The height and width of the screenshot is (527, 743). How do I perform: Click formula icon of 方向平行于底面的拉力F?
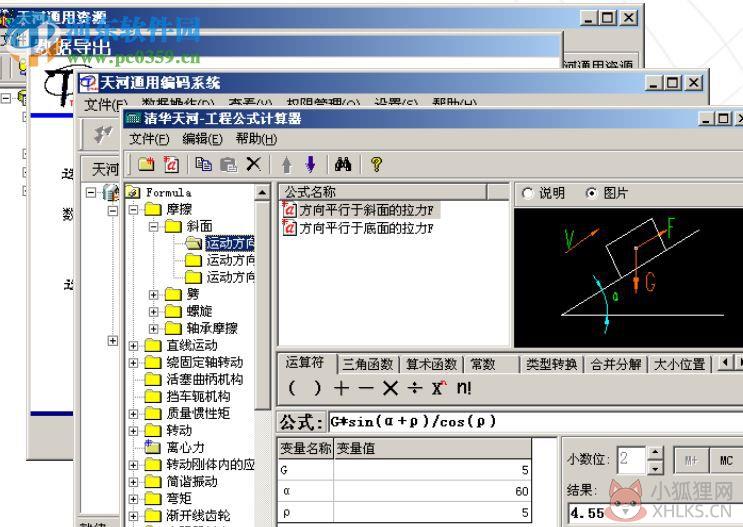(289, 228)
